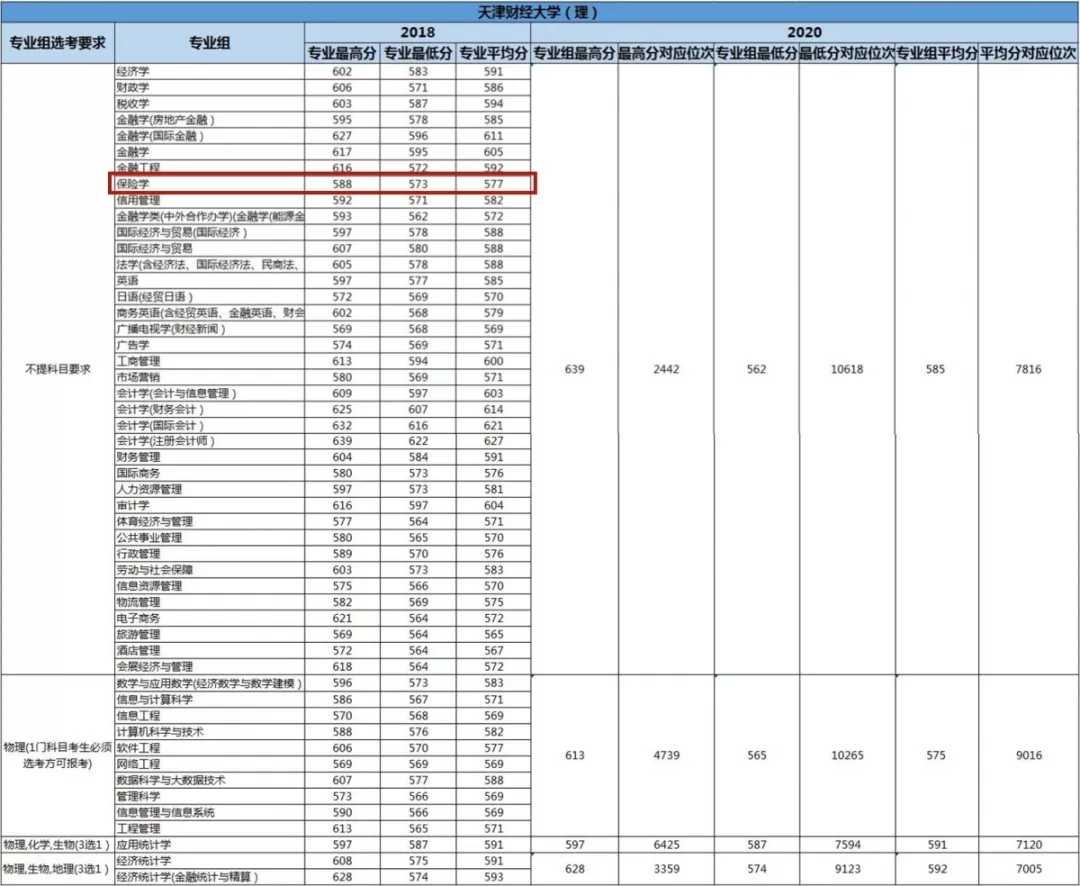
Task: Click the '专业组最低分' column header
Action: (x=756, y=53)
